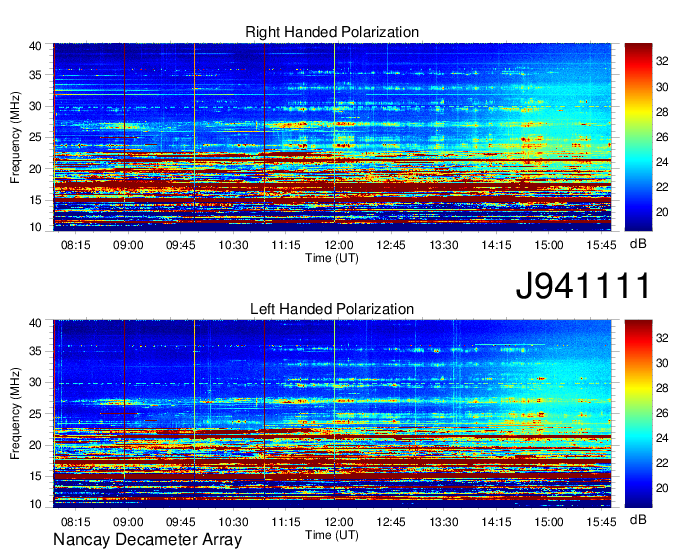Viewport: 680px width, 552px height.
Task: Click the 28 dB tick on the upper colorbar
Action: point(662,112)
